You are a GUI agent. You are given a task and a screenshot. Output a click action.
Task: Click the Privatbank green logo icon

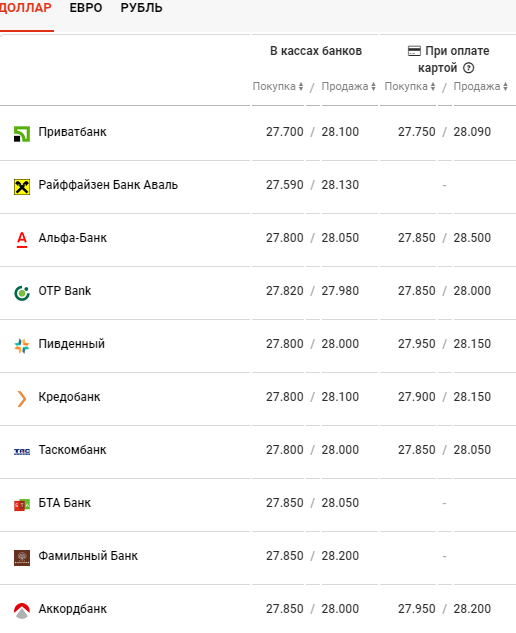tap(22, 134)
